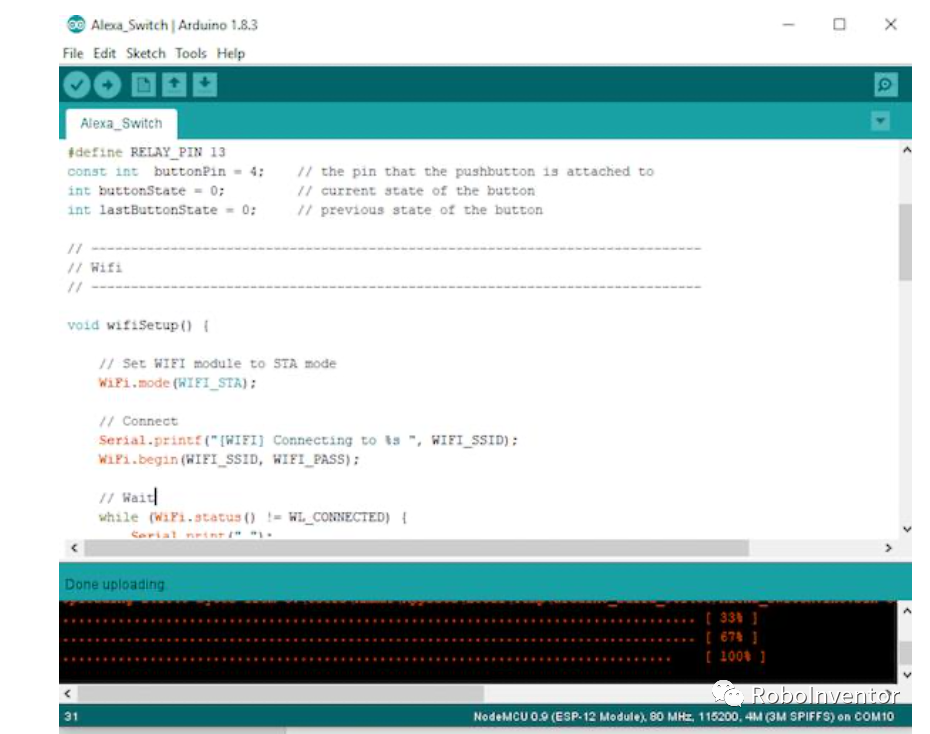Click the Upload arrow icon
The height and width of the screenshot is (734, 930).
click(109, 84)
